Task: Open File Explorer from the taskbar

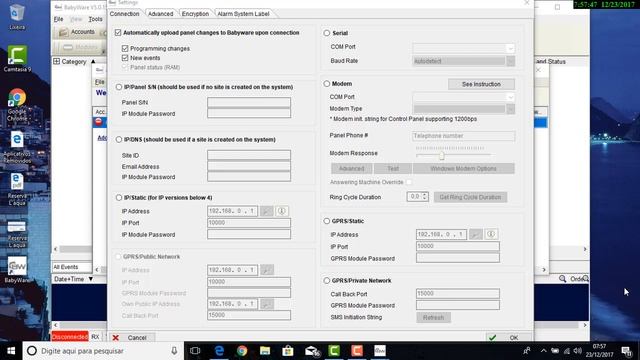Action: [x=265, y=351]
